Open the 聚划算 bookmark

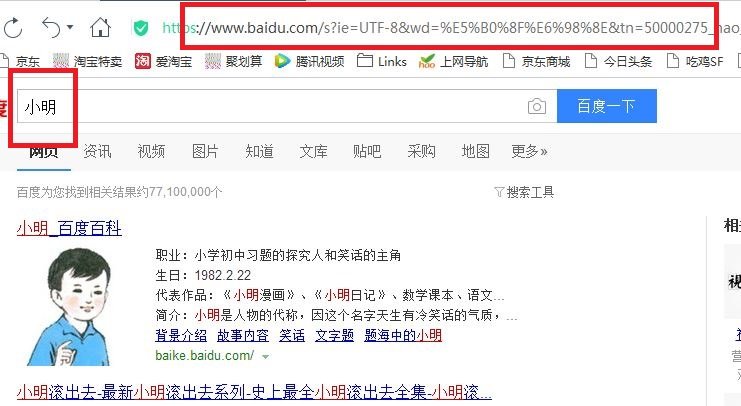pyautogui.click(x=233, y=61)
